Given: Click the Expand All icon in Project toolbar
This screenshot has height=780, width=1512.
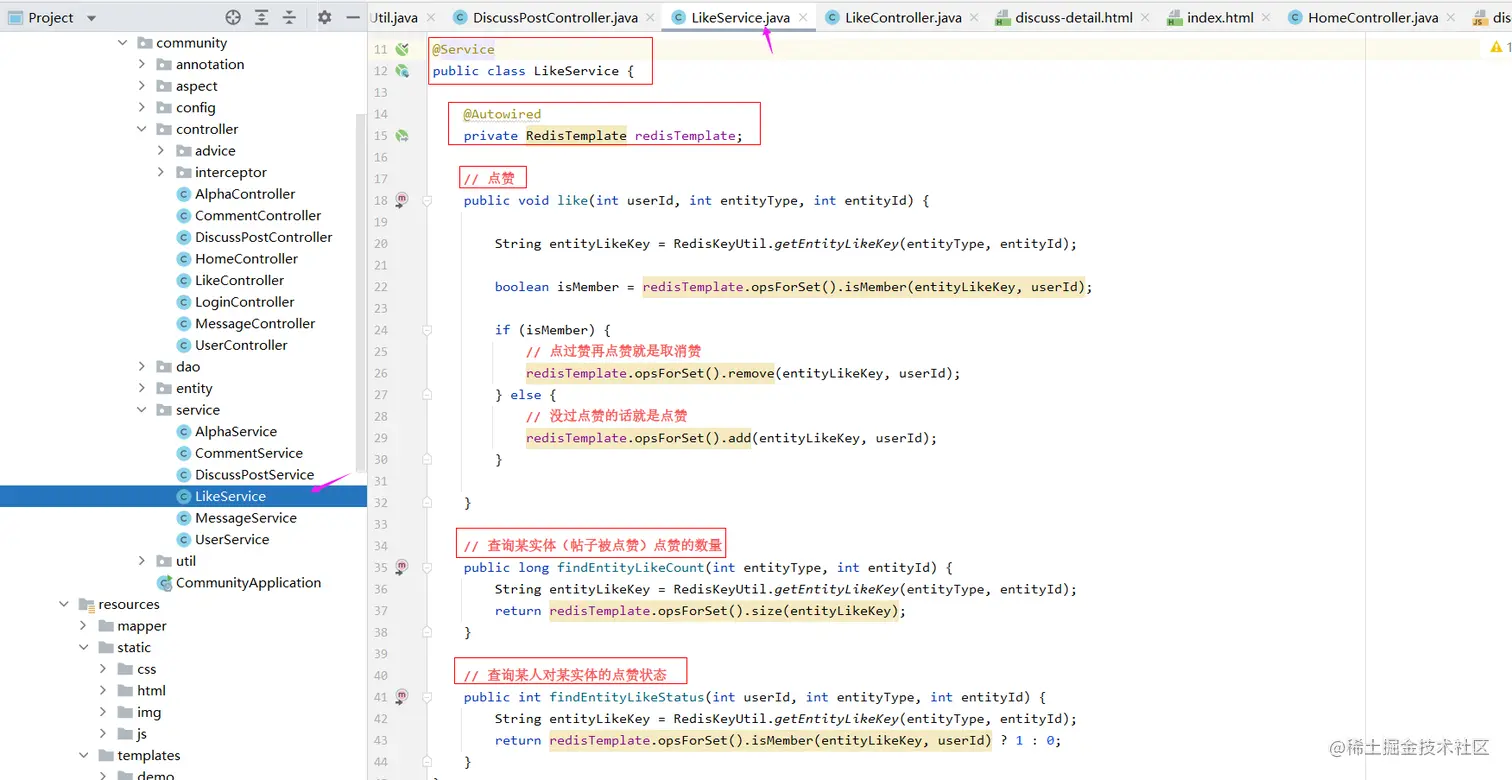Looking at the screenshot, I should (261, 17).
